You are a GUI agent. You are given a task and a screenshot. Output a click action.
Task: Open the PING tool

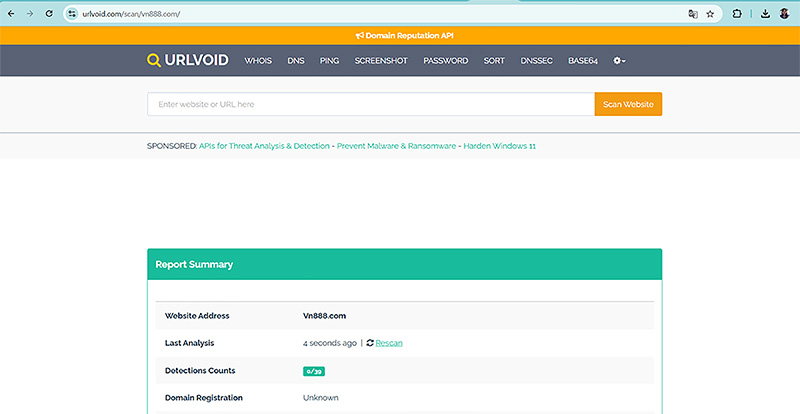(330, 60)
